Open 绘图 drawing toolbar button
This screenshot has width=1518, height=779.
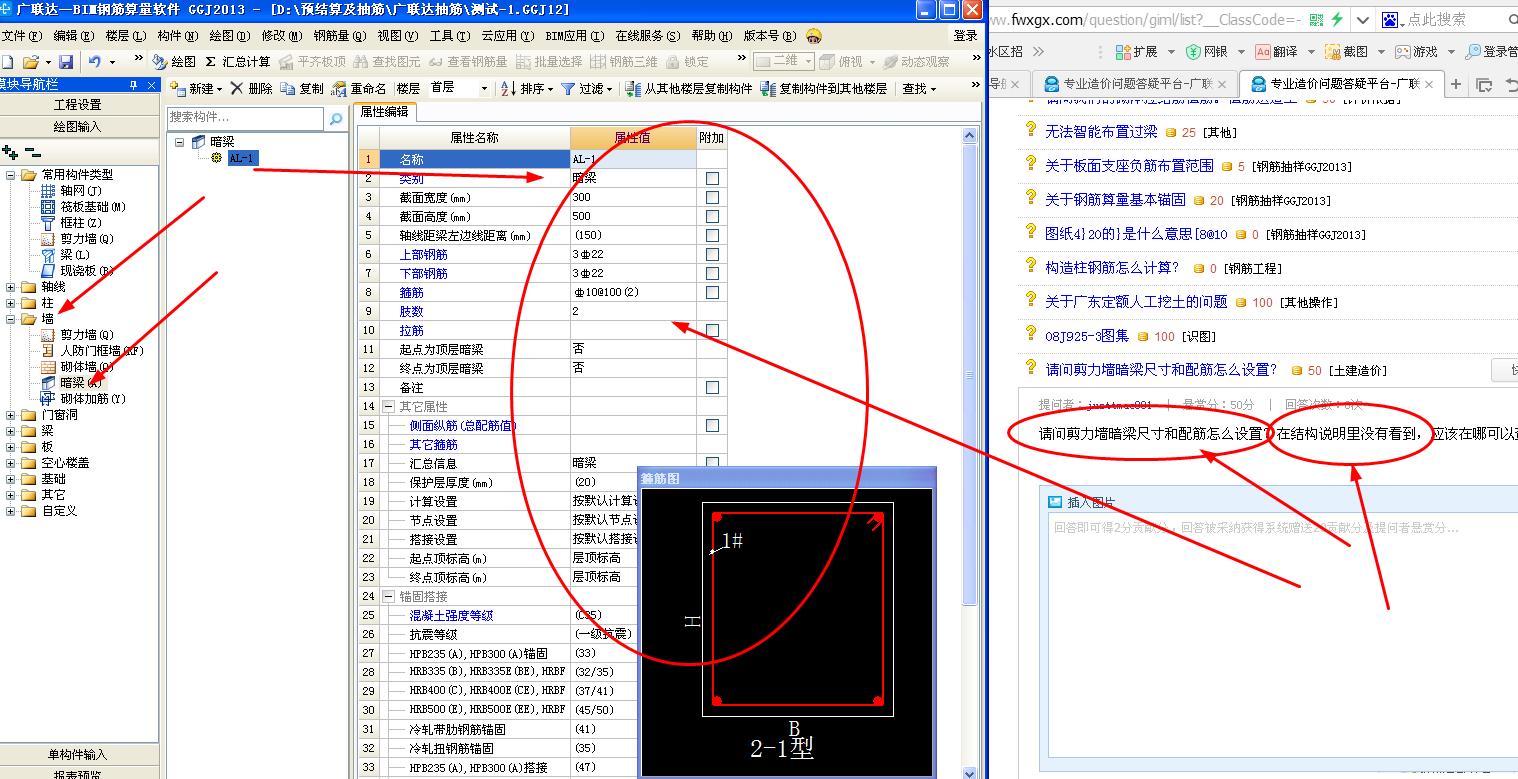tap(174, 62)
